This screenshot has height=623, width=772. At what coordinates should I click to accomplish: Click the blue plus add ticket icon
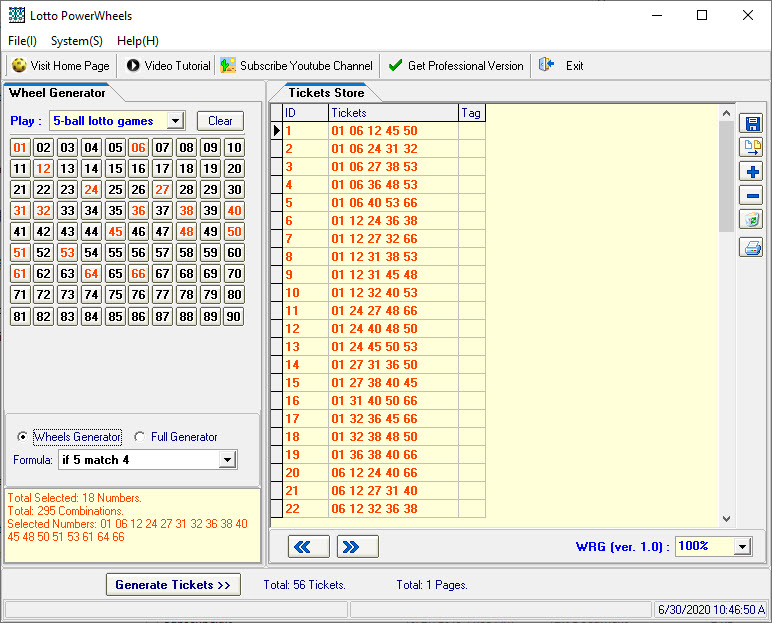(752, 171)
